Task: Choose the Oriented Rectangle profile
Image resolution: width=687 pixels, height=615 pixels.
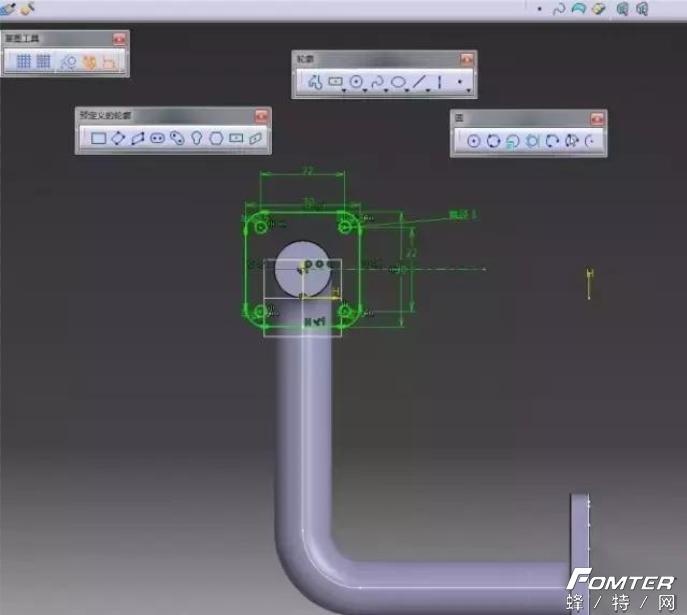Action: [x=118, y=138]
